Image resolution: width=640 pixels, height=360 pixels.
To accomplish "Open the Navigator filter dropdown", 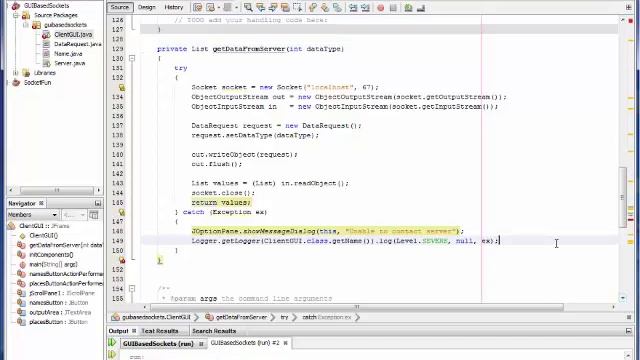I will pos(74,215).
